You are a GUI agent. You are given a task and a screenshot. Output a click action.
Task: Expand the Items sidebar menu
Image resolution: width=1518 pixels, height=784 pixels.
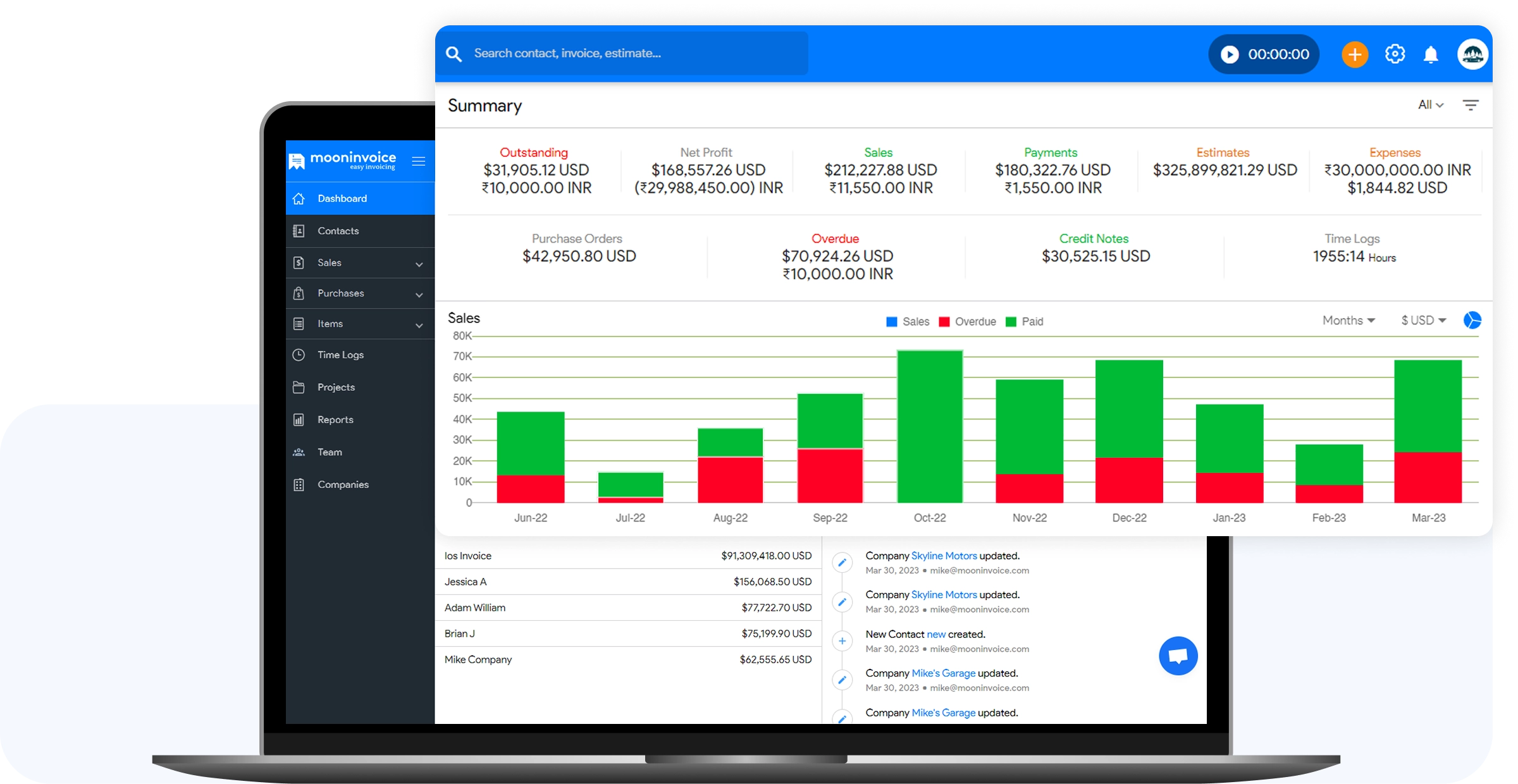click(330, 323)
